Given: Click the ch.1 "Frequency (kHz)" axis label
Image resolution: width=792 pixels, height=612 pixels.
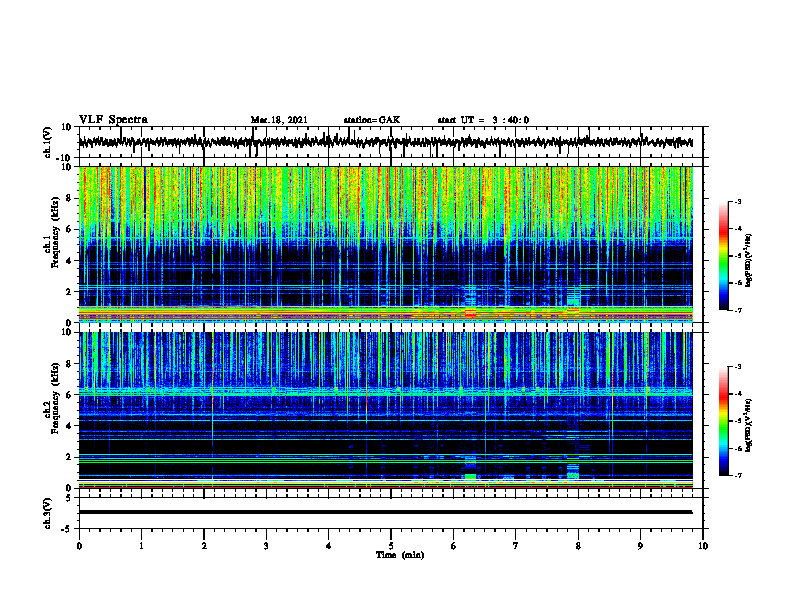Looking at the screenshot, I should tap(55, 234).
